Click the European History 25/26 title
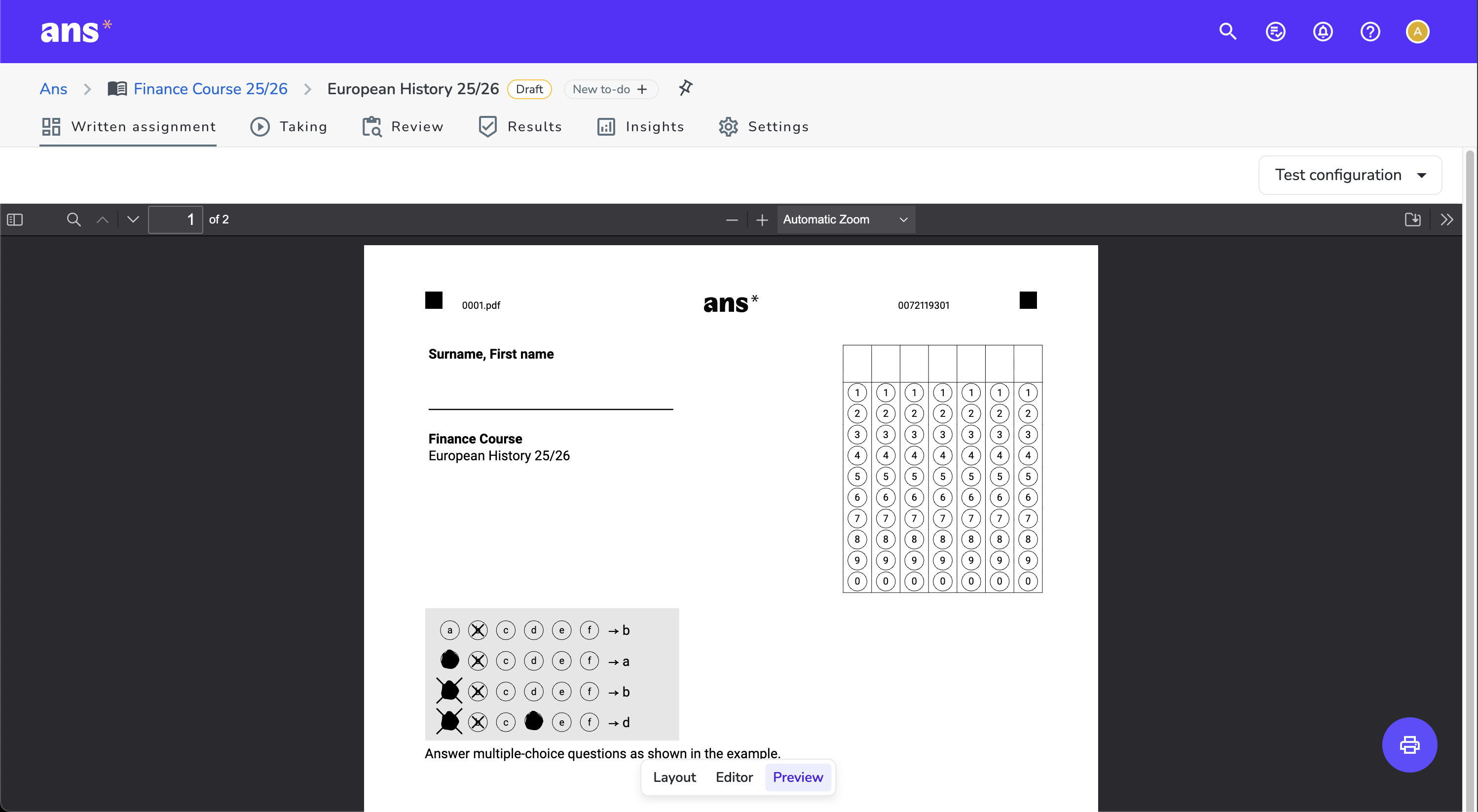Viewport: 1478px width, 812px height. (x=413, y=89)
